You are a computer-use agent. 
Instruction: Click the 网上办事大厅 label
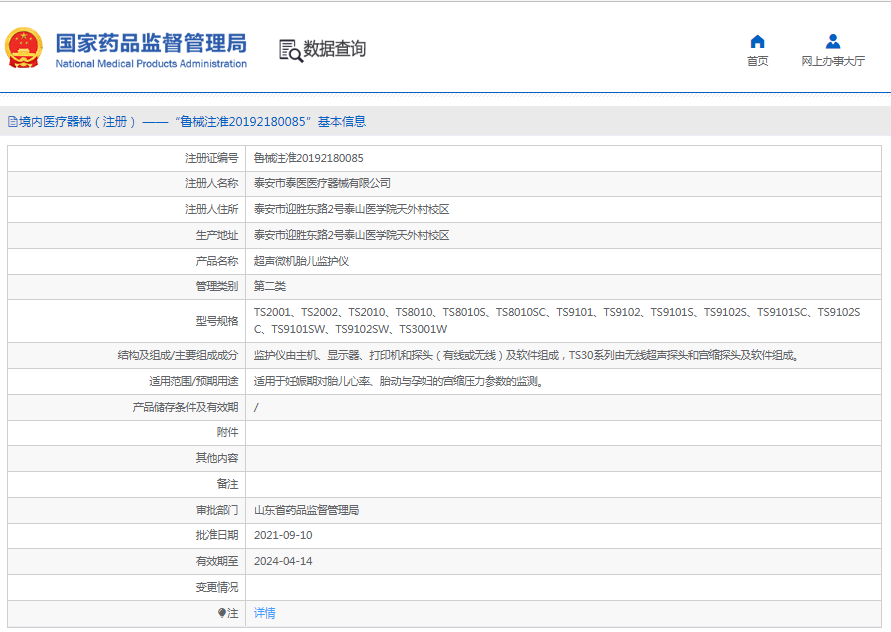pyautogui.click(x=833, y=61)
